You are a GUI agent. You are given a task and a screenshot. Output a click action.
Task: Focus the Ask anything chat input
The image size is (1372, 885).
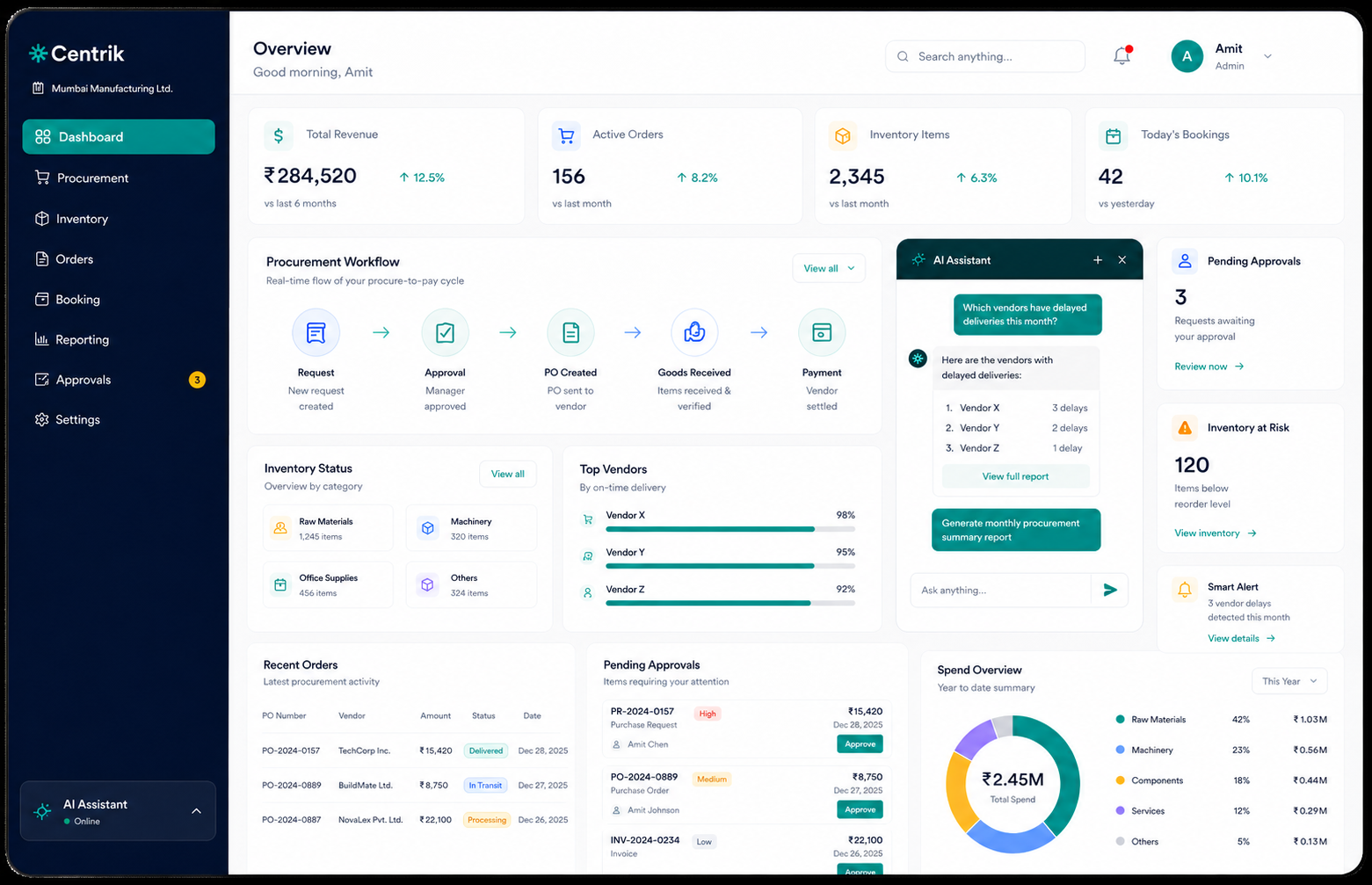pyautogui.click(x=1001, y=591)
